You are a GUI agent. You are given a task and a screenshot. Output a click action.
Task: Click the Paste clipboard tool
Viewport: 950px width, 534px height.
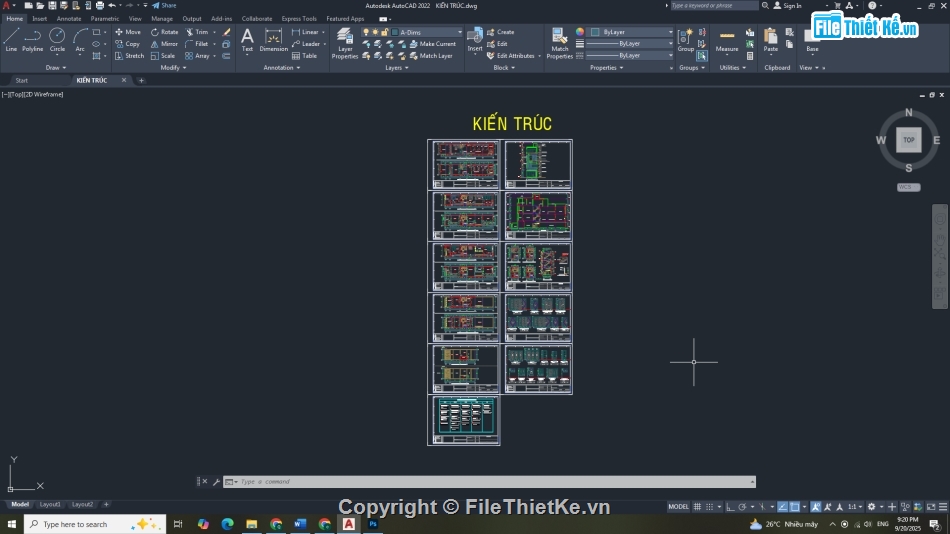click(771, 40)
